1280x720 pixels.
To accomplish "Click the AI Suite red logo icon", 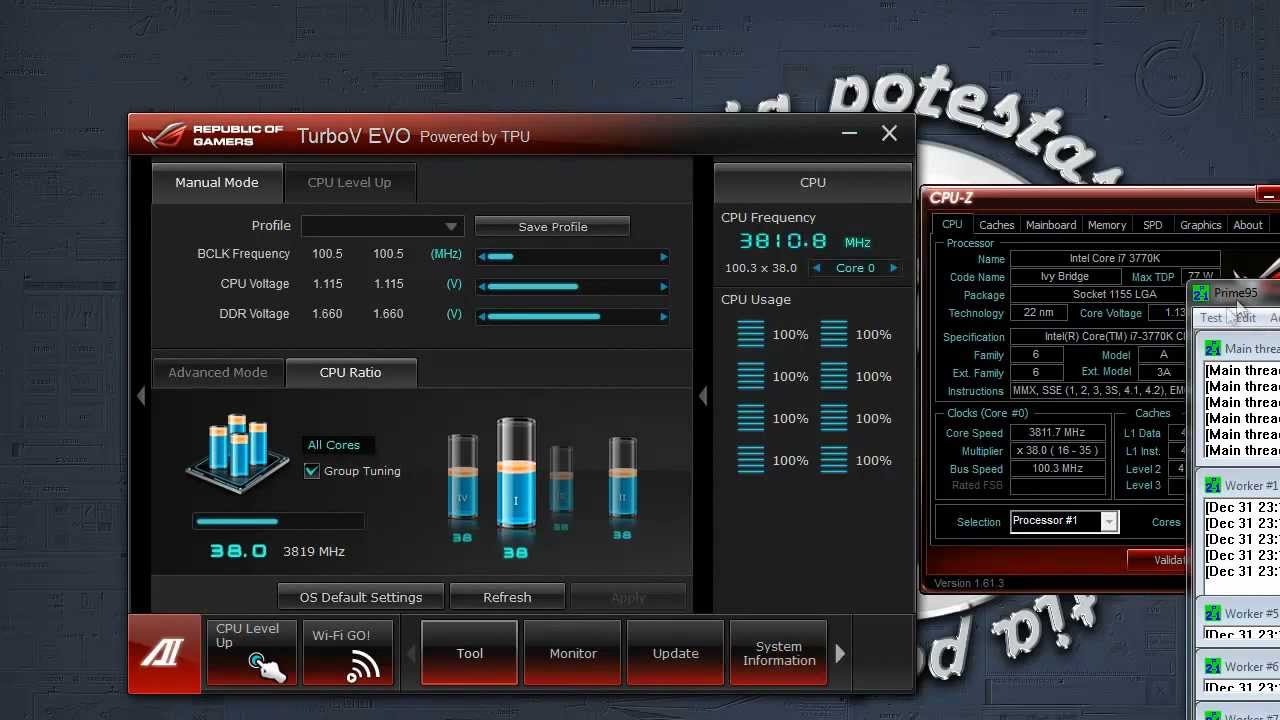I will 163,653.
